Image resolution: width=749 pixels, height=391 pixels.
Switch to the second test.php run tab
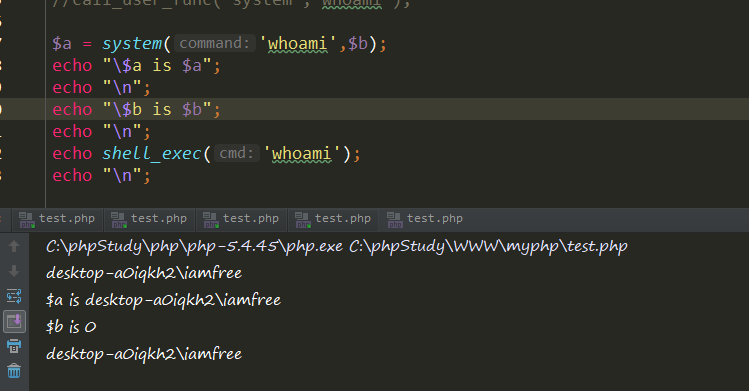(150, 219)
